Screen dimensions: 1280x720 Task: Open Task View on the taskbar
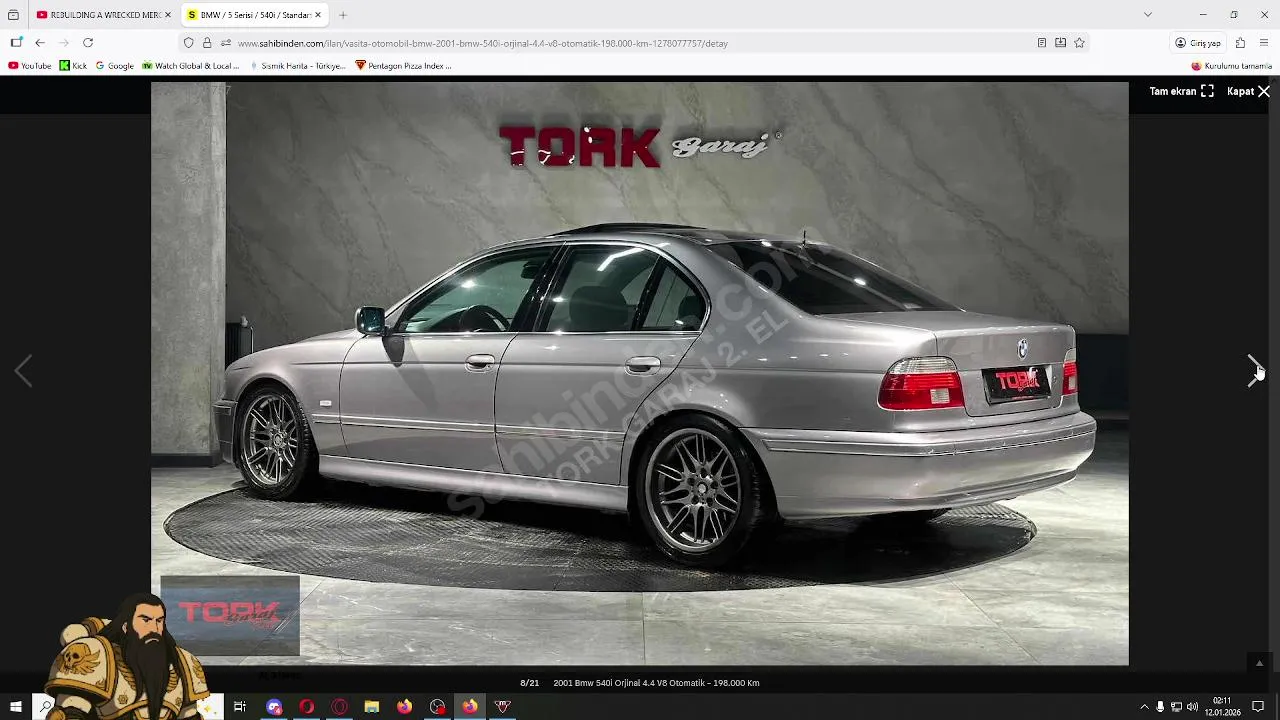tap(240, 707)
